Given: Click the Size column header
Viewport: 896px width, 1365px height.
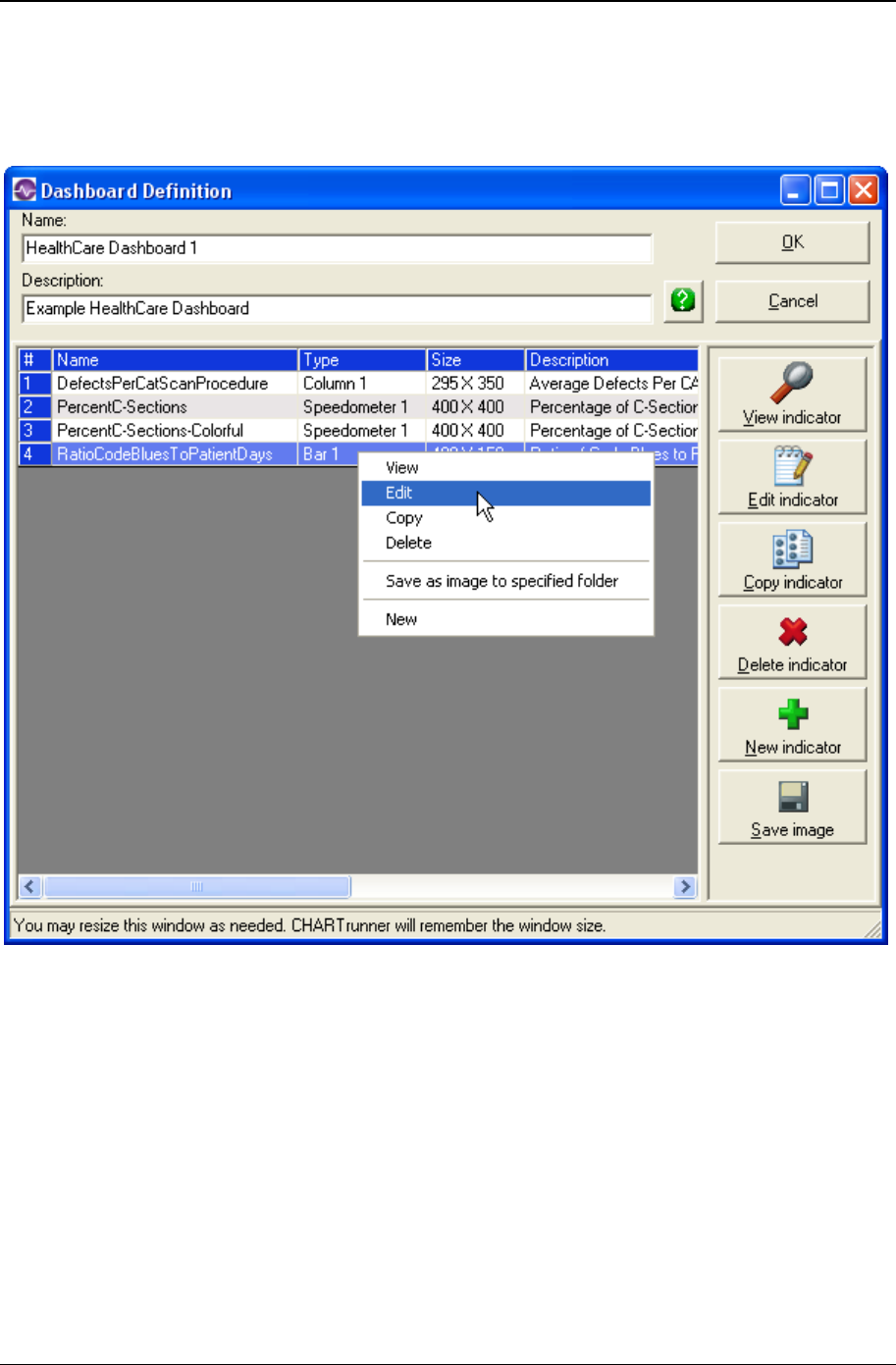Looking at the screenshot, I should (476, 360).
